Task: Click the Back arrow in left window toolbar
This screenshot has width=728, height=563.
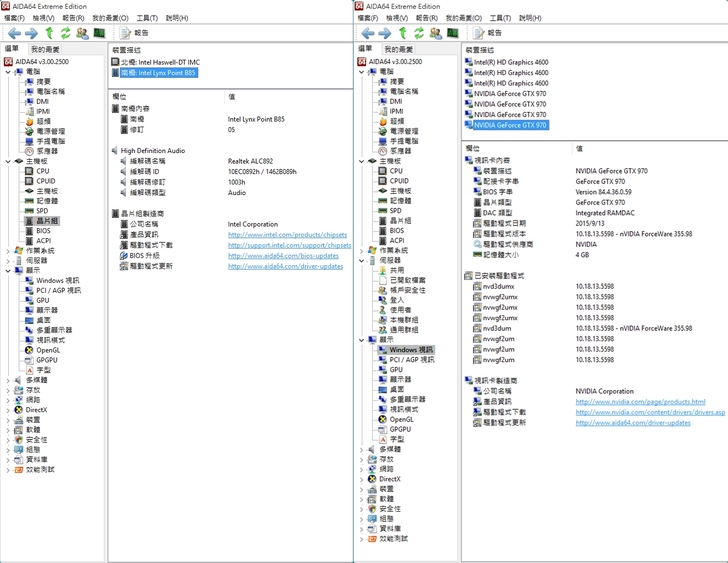Action: (x=13, y=33)
